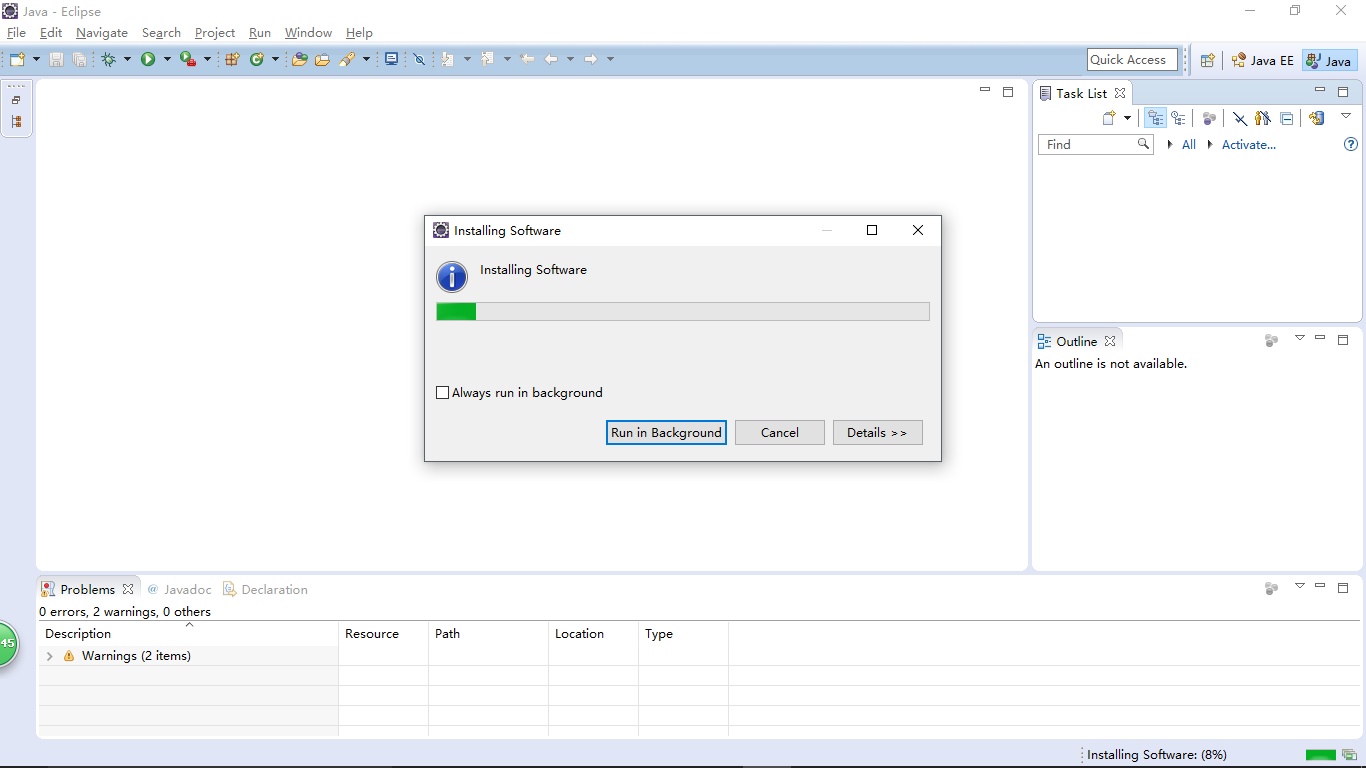Click Synchronize Changed icon in Task List
This screenshot has width=1366, height=768.
pyautogui.click(x=1316, y=118)
